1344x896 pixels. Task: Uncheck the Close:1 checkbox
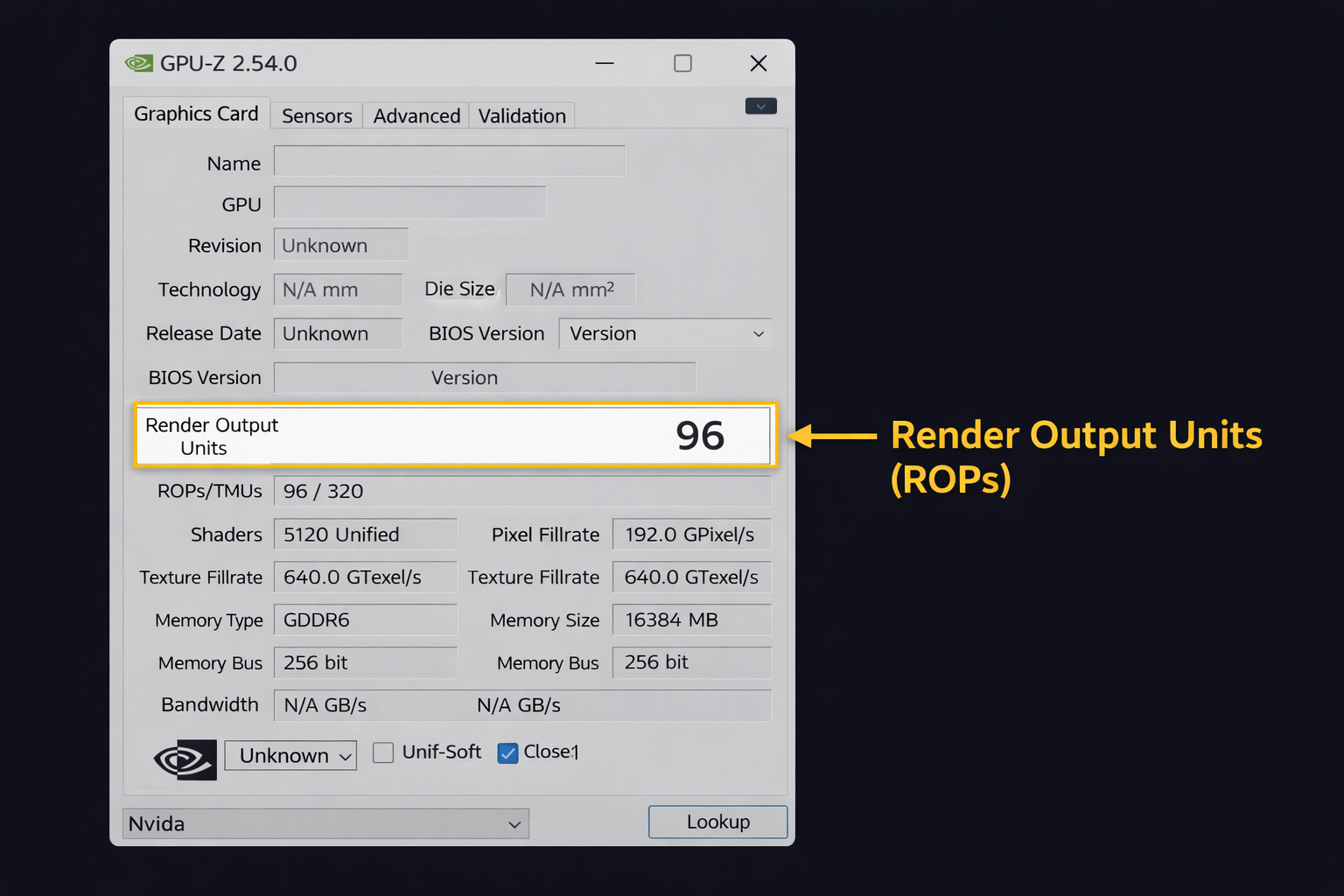click(x=507, y=752)
